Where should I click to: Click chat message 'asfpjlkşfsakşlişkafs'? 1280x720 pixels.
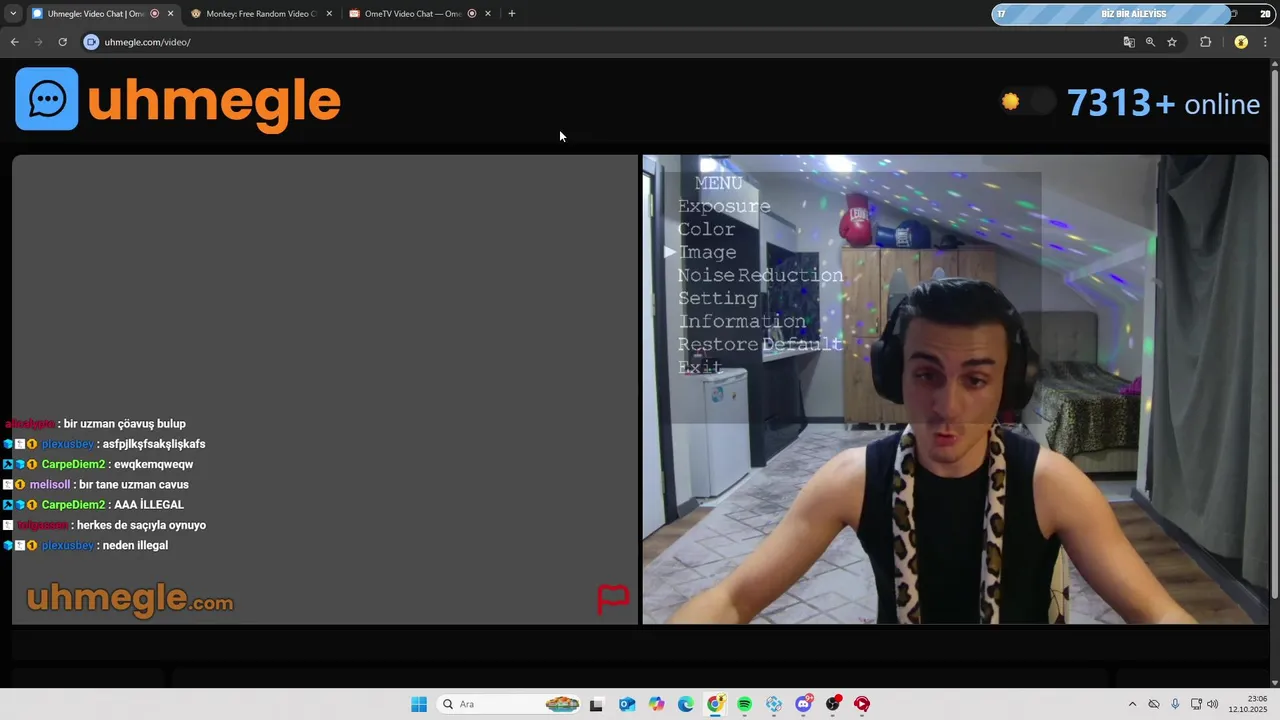tap(154, 444)
